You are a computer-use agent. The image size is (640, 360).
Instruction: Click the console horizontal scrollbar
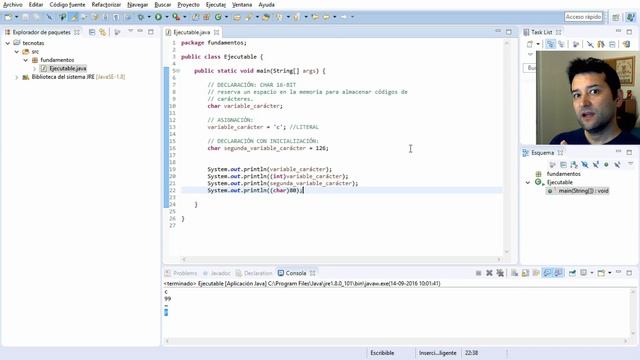point(396,340)
